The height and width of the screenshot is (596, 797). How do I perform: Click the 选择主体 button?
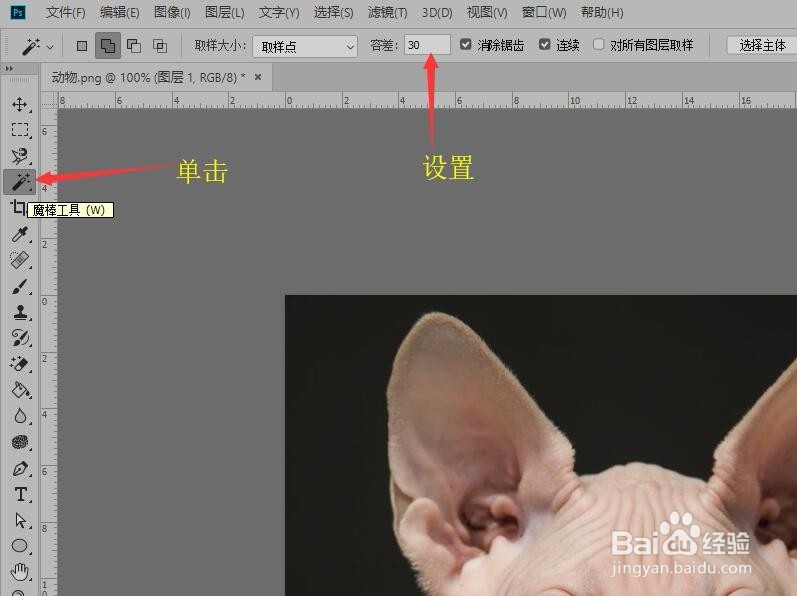point(762,45)
